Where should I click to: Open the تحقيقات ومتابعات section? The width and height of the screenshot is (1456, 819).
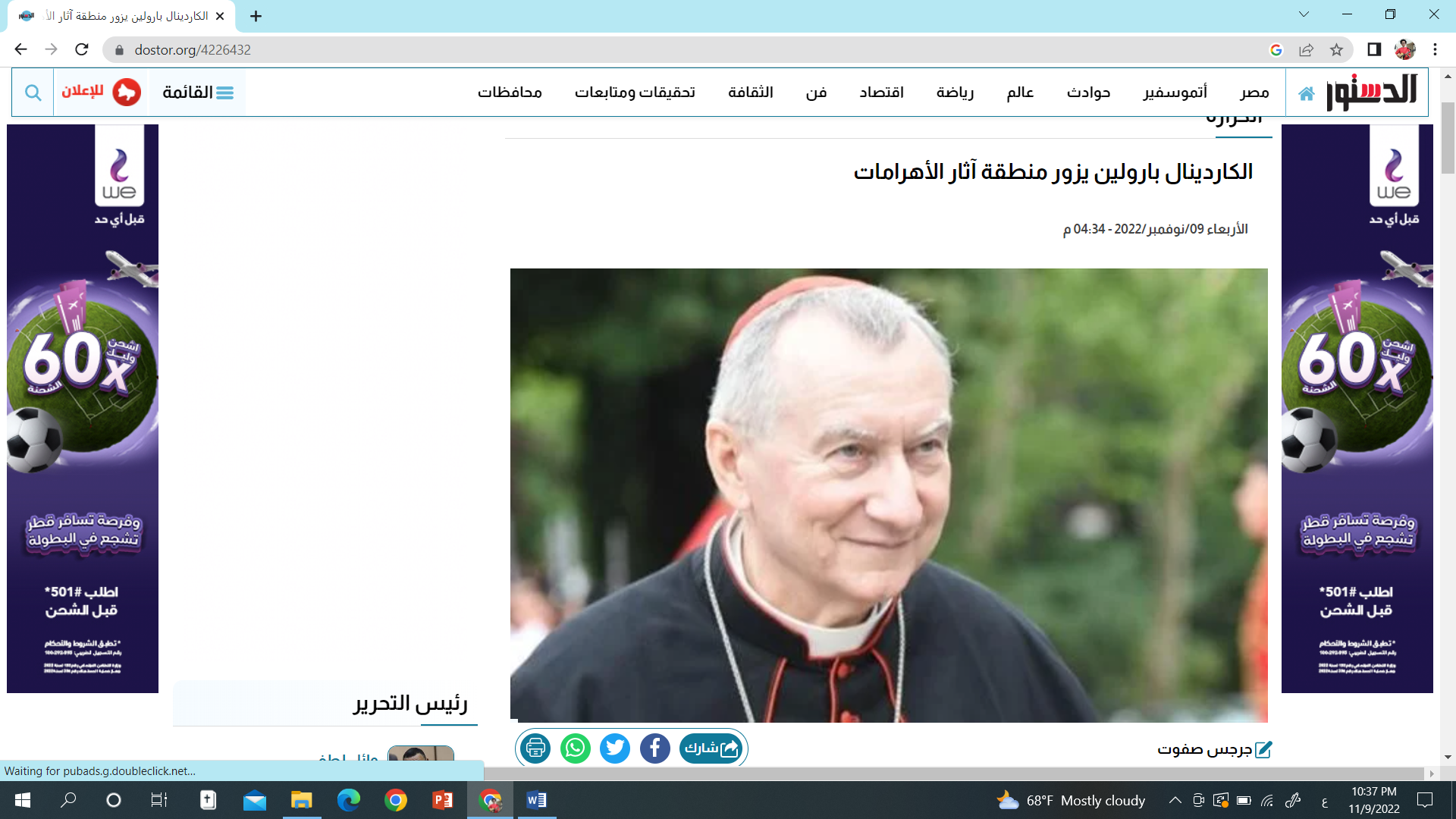(x=635, y=93)
